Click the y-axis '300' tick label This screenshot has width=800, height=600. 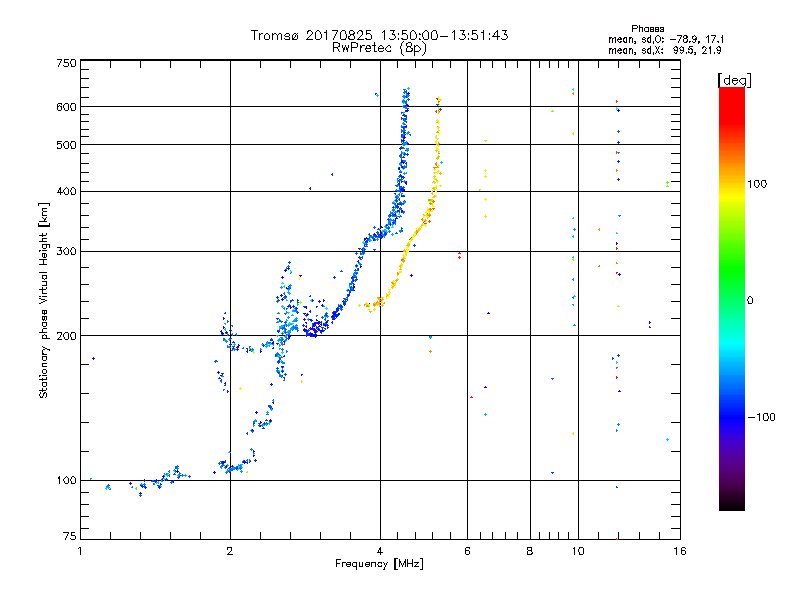coord(66,252)
